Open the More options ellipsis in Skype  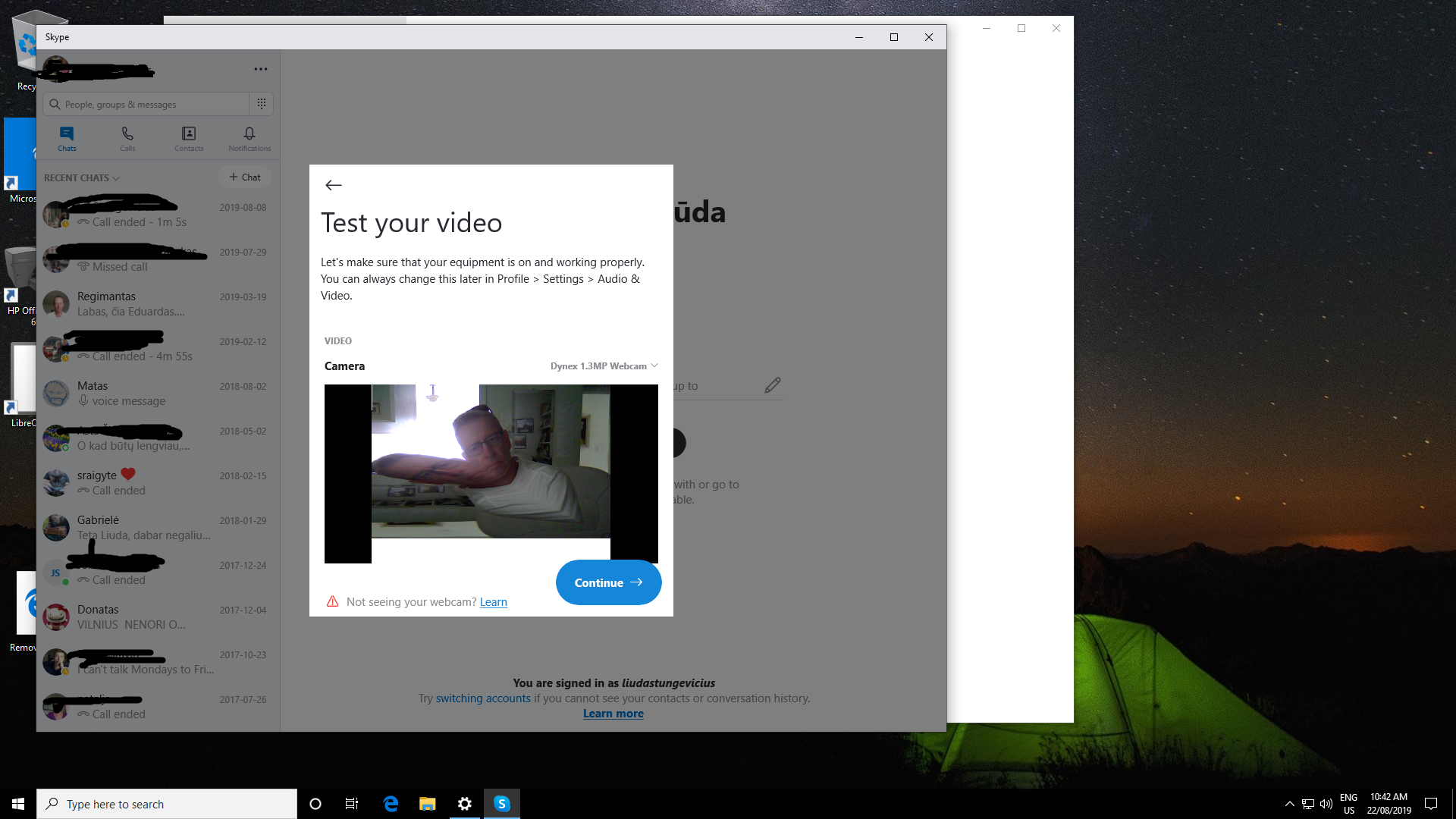261,69
